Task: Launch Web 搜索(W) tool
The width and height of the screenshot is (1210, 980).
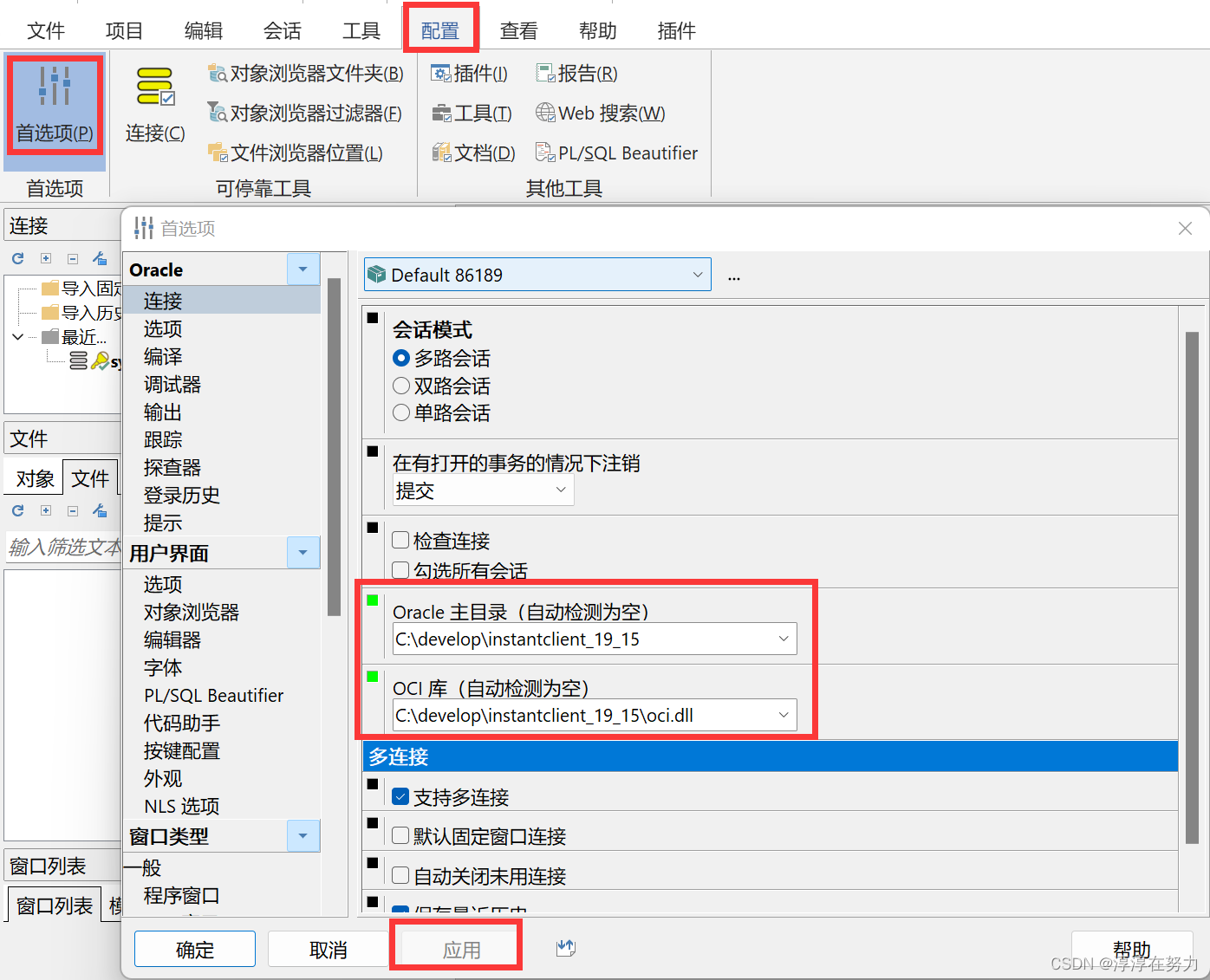Action: (x=600, y=113)
